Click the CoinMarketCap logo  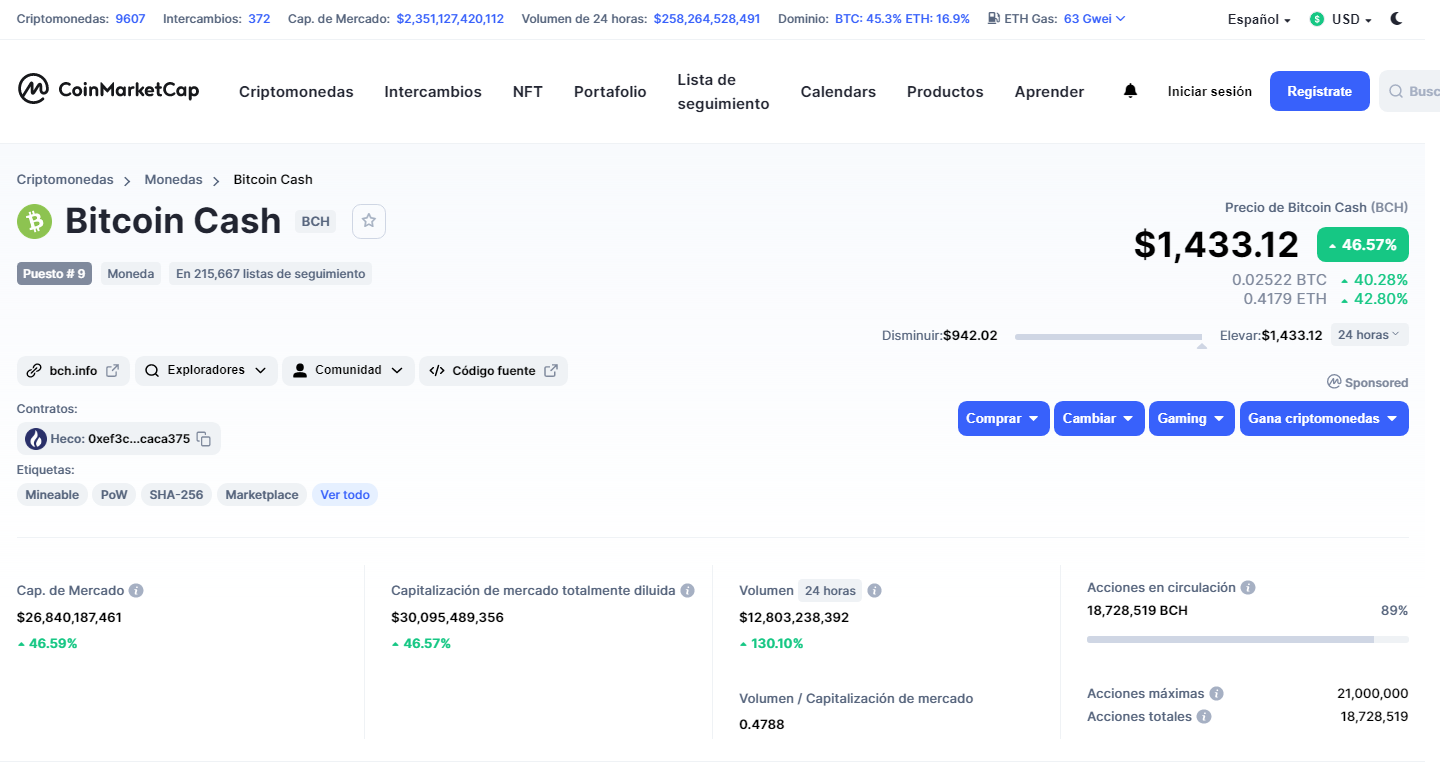pos(108,90)
